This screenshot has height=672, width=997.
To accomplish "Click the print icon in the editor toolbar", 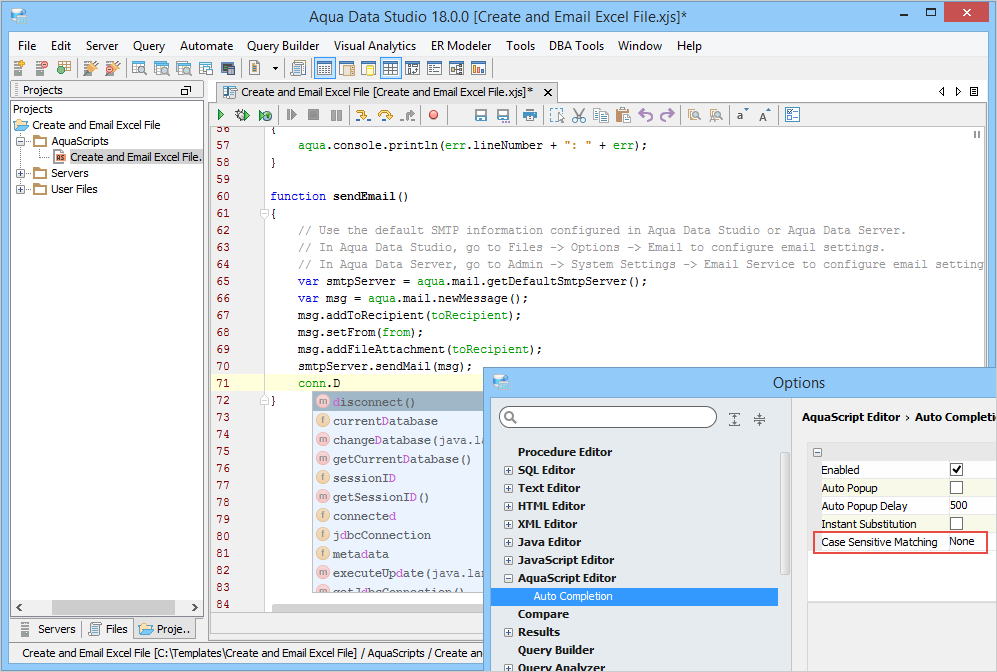I will pos(530,116).
